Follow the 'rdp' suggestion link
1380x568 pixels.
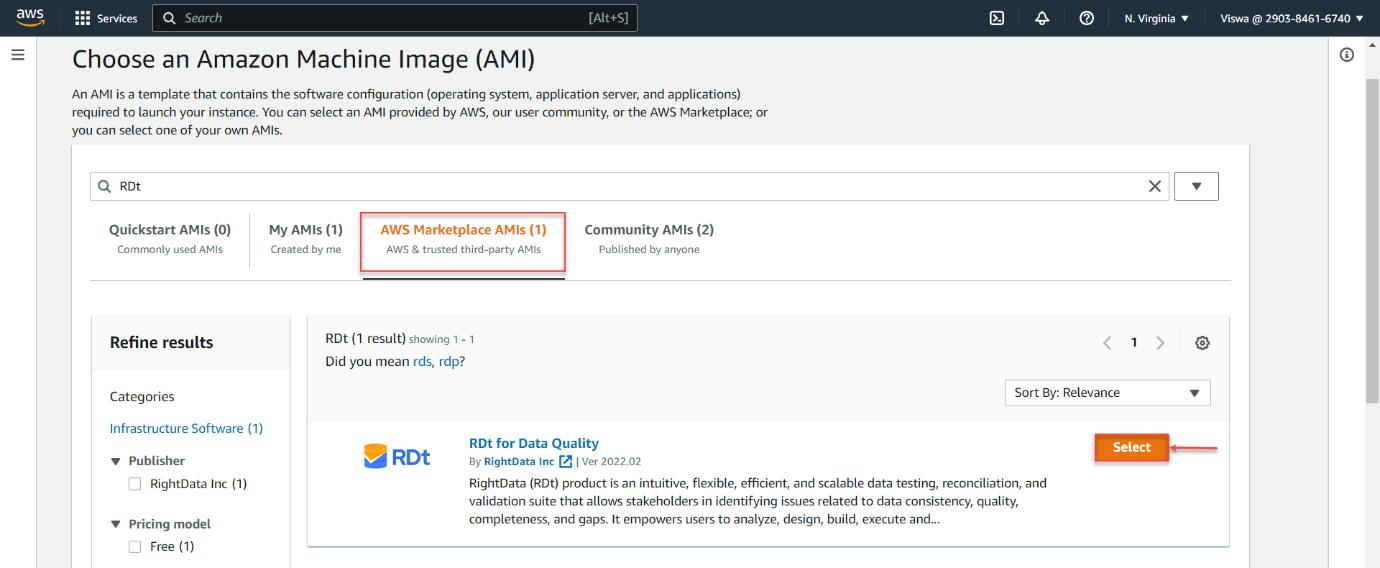point(448,361)
